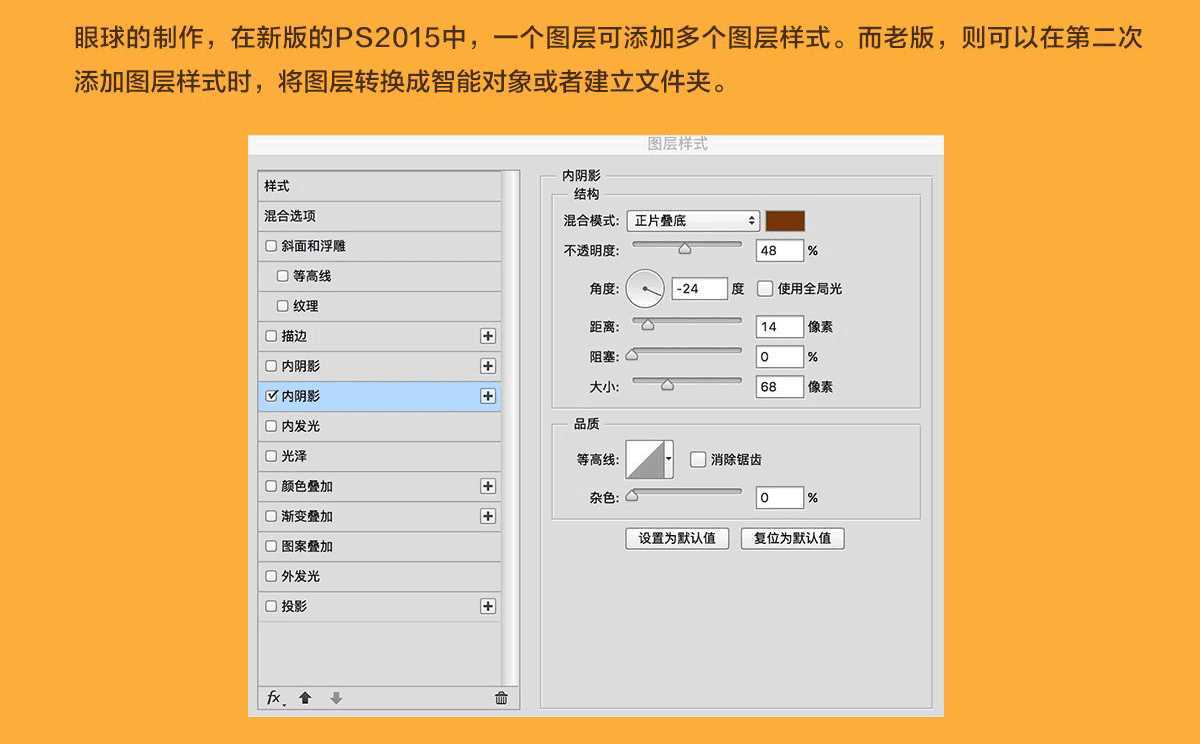
Task: Open the 混合模式 blend mode dropdown
Action: [x=693, y=220]
